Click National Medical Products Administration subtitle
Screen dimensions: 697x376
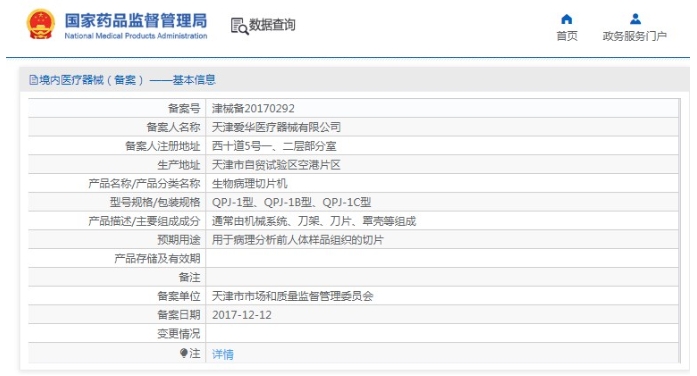(x=136, y=36)
